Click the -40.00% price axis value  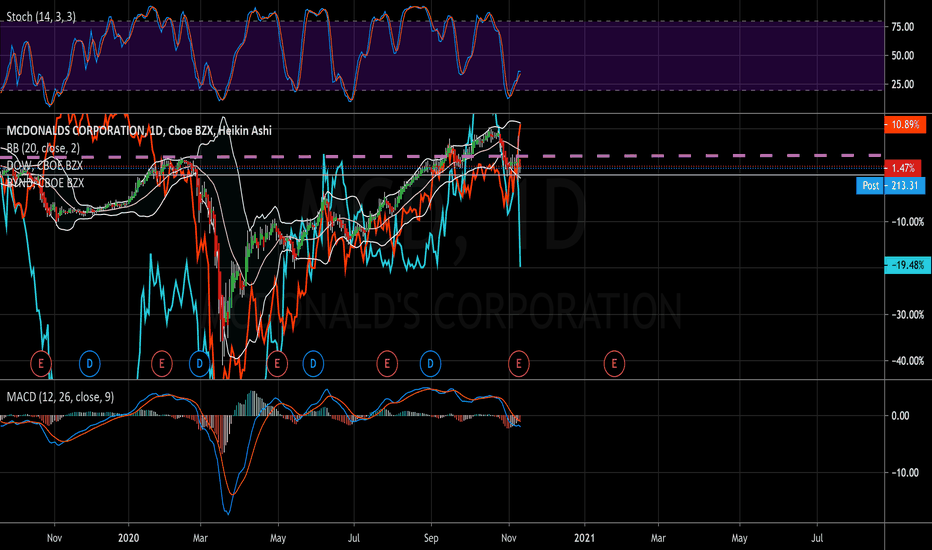pos(908,361)
